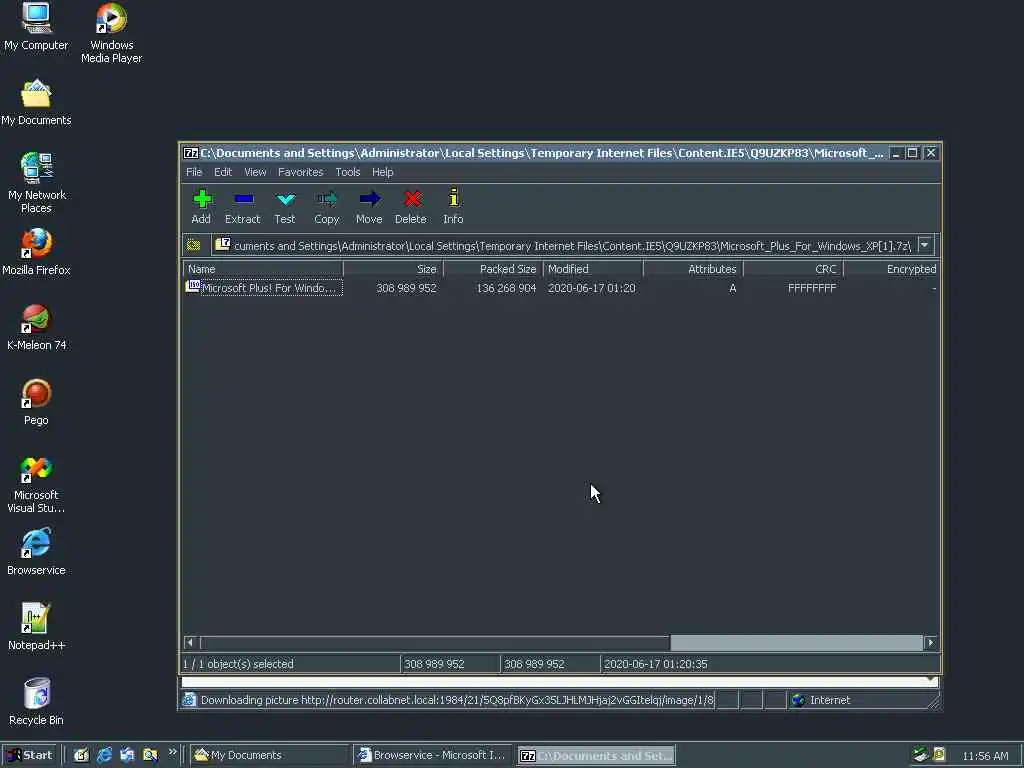The image size is (1024, 768).
Task: Click the Notepad++ desktop shortcut
Action: point(37,627)
